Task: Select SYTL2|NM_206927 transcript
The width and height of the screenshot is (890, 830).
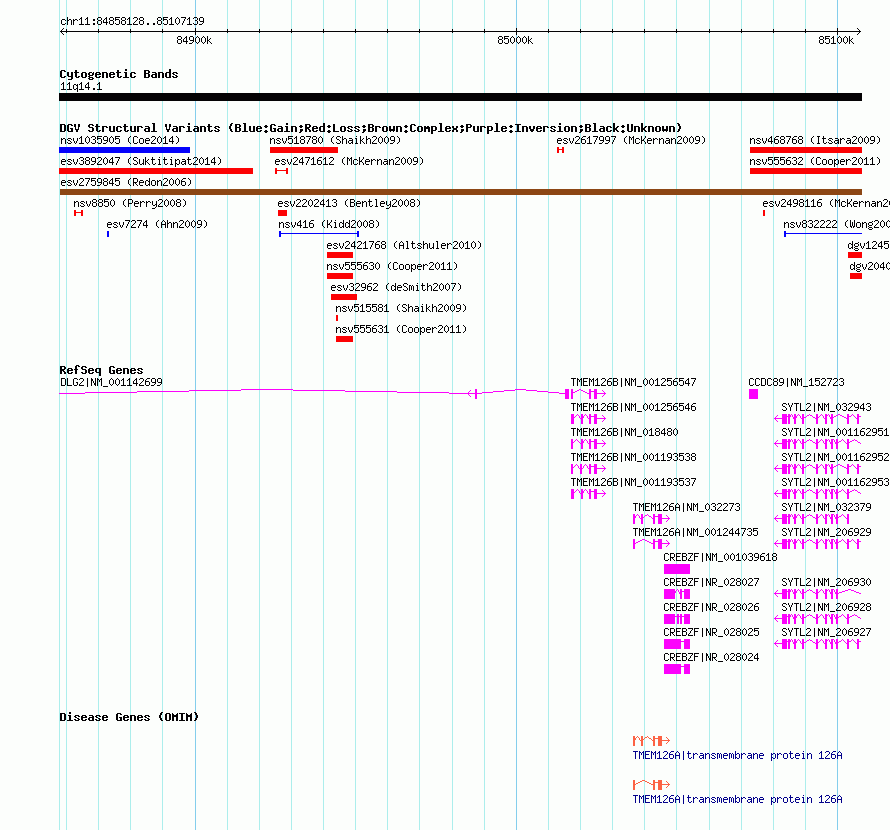Action: click(x=818, y=644)
